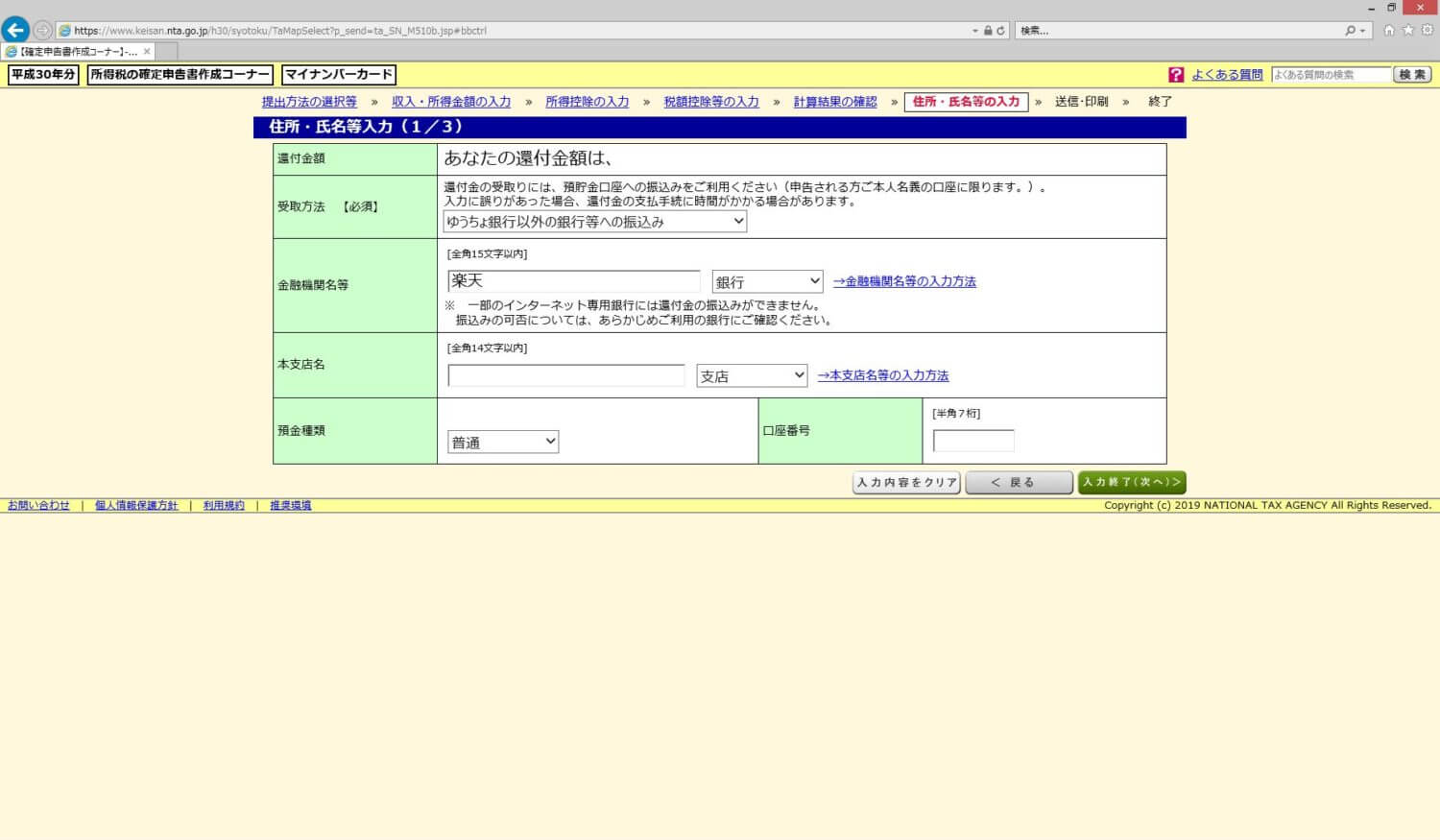The width and height of the screenshot is (1440, 840).
Task: Open the 受取方法 refund method dropdown
Action: point(594,222)
